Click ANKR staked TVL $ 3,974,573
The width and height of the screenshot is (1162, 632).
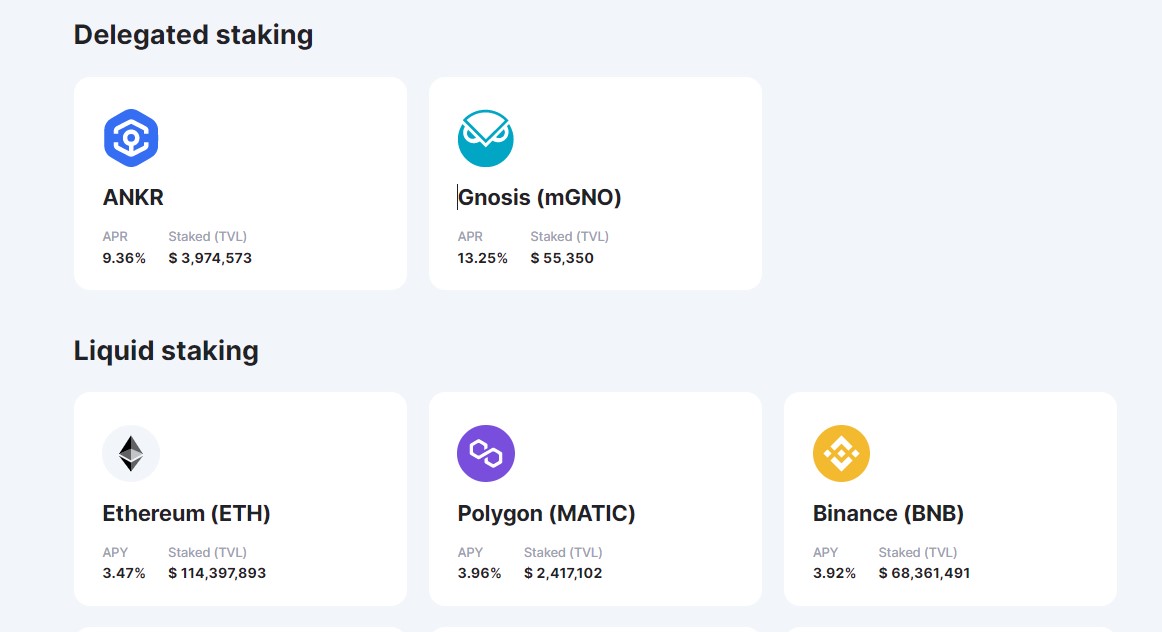coord(210,258)
